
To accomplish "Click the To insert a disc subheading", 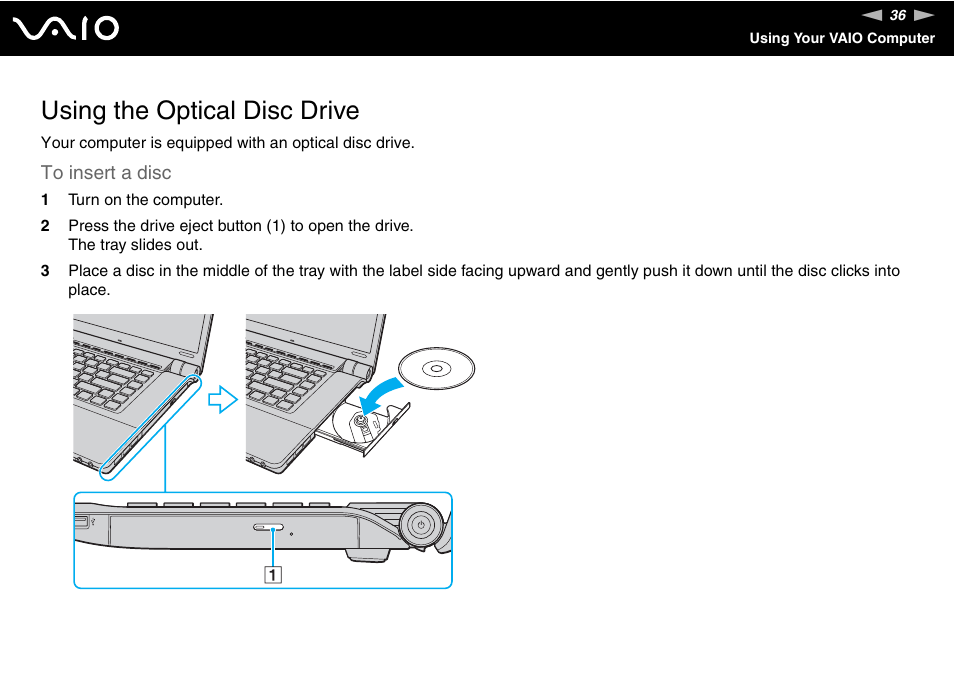I will point(106,173).
